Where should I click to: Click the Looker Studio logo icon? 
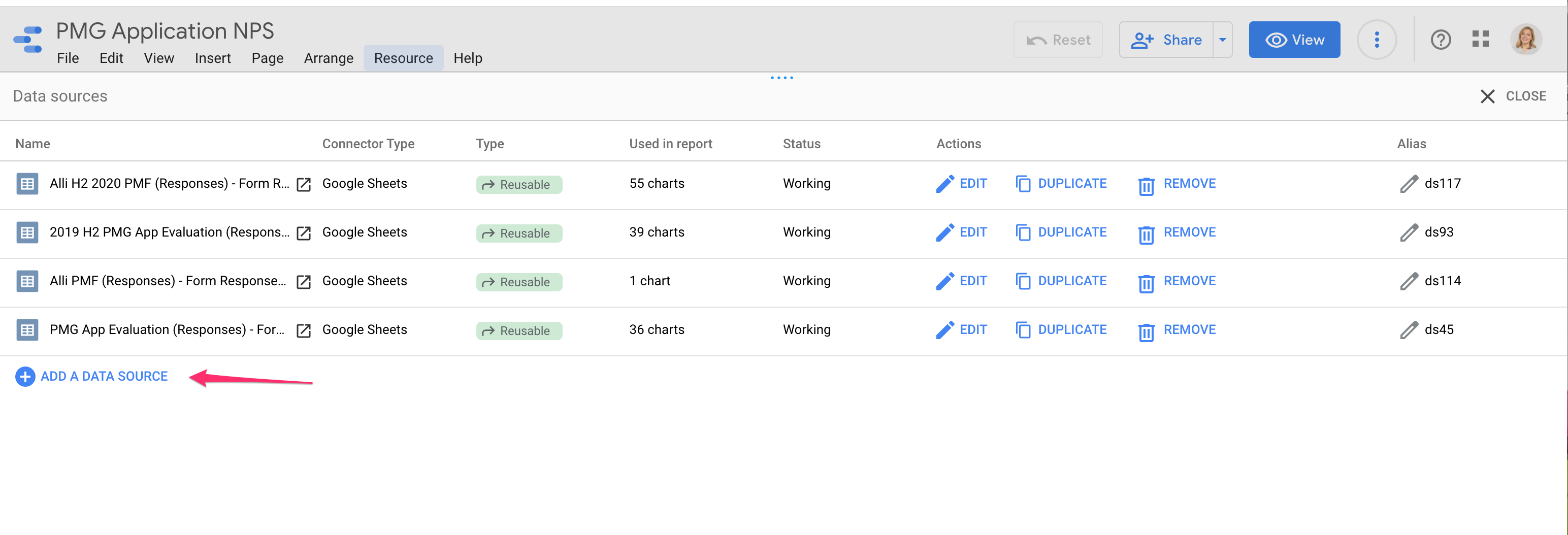tap(28, 40)
